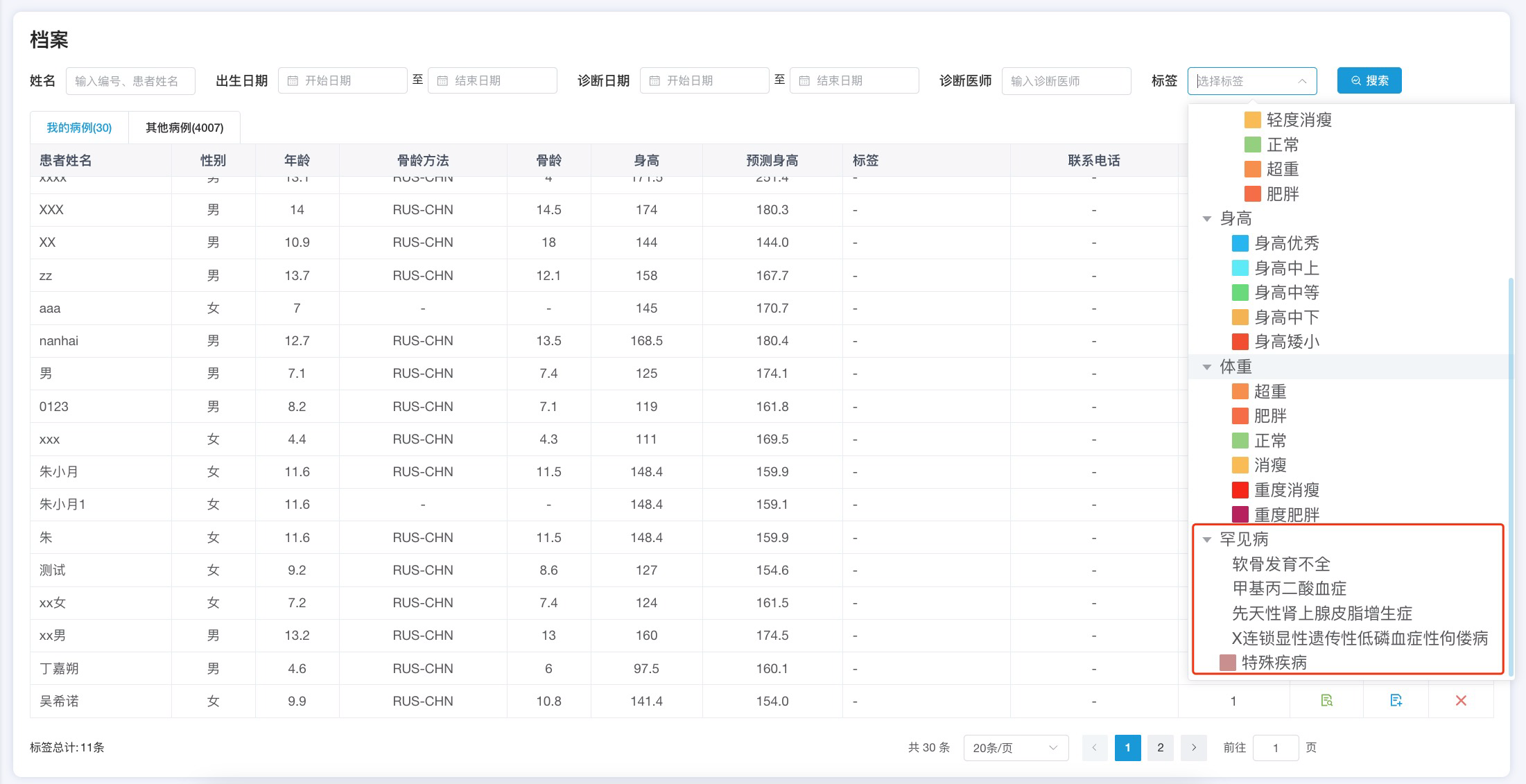Go to page 2

tap(1161, 748)
